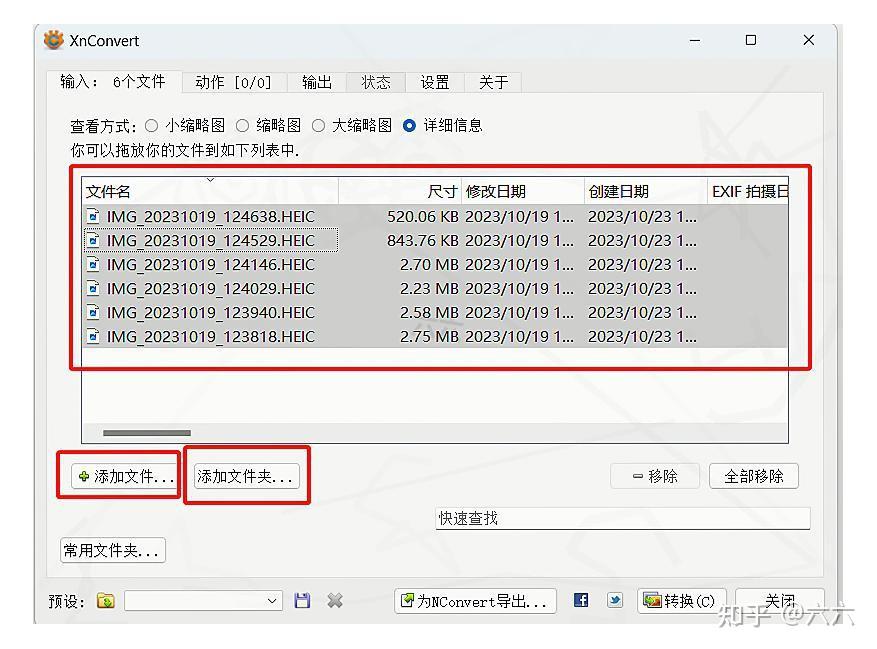Focus the 快速查找 search field
Image resolution: width=877 pixels, height=649 pixels.
tap(623, 518)
